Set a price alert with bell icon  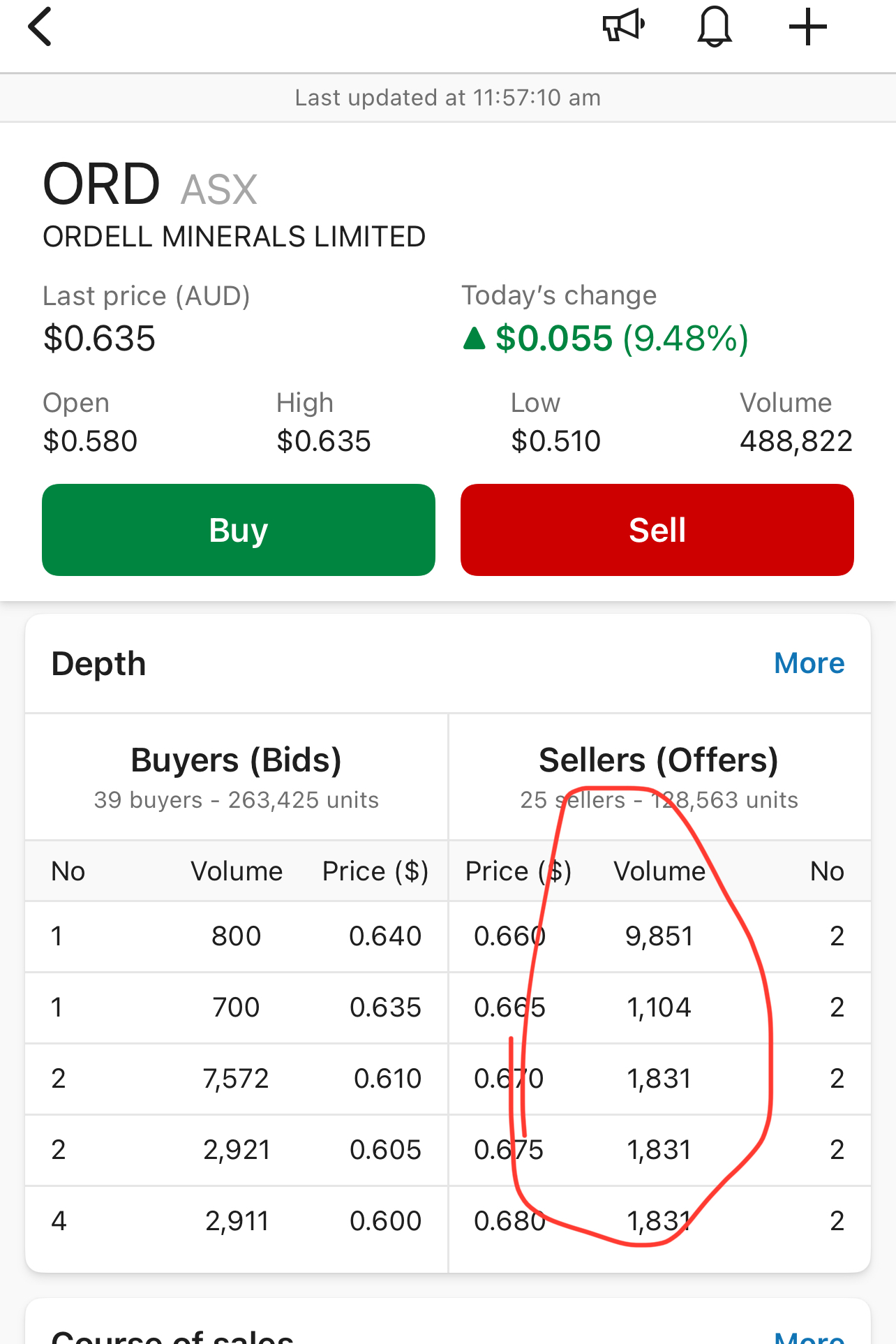point(715,27)
